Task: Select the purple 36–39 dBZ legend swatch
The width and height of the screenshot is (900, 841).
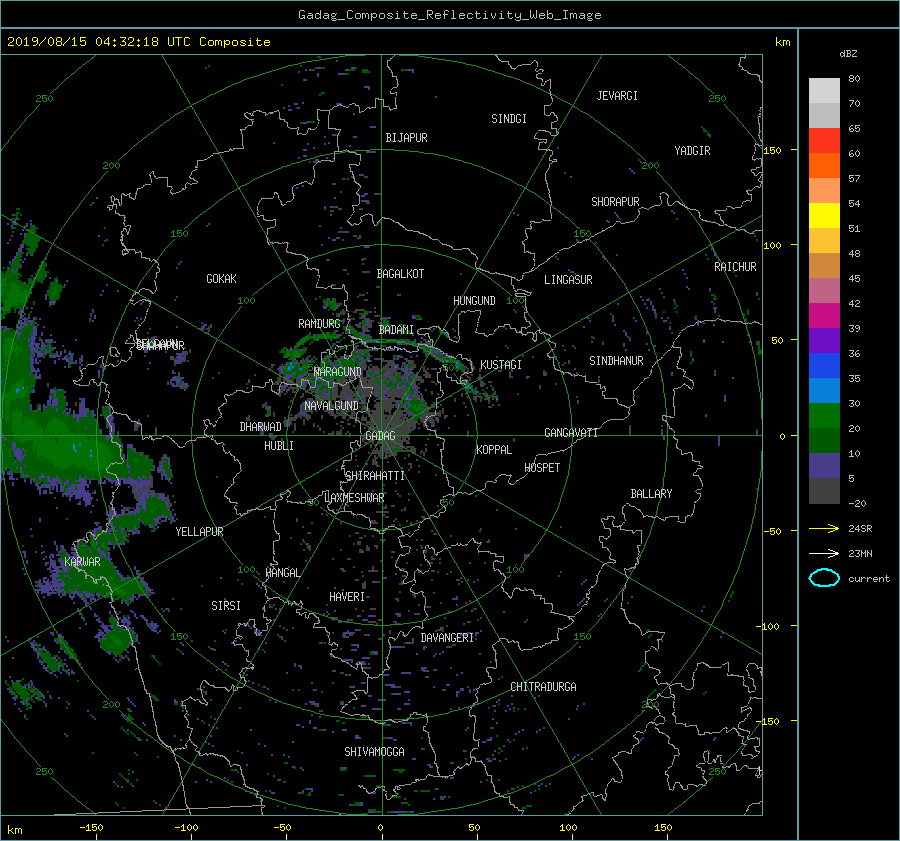Action: (x=824, y=340)
